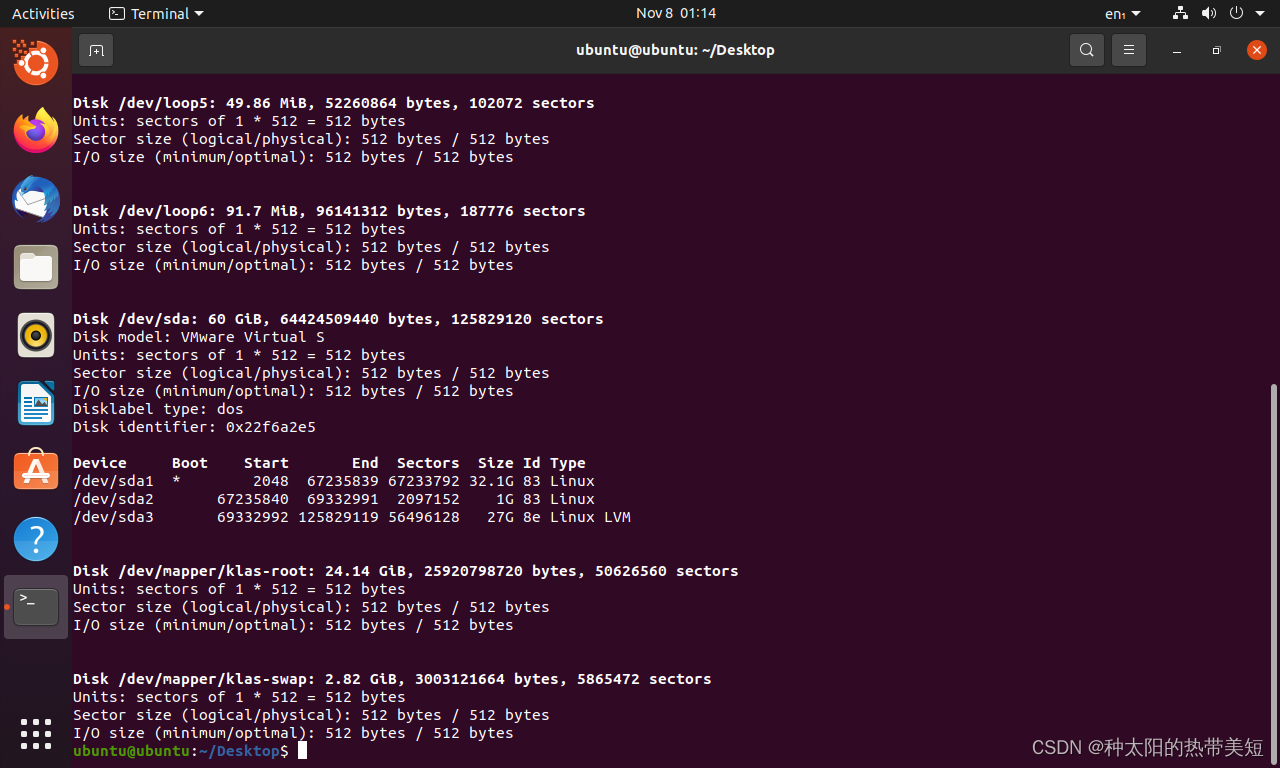Toggle sound via the volume indicator
The width and height of the screenshot is (1280, 768).
pos(1209,13)
